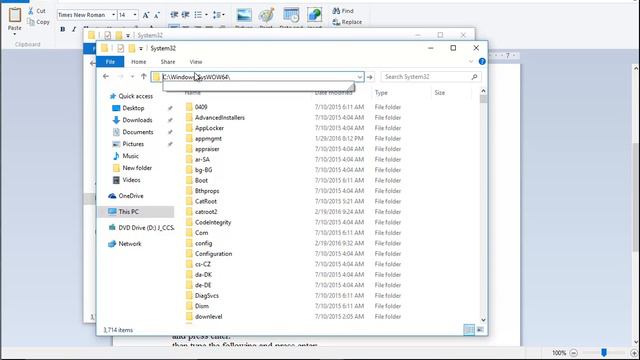Open the Share tab in Explorer
The height and width of the screenshot is (360, 640).
(168, 62)
